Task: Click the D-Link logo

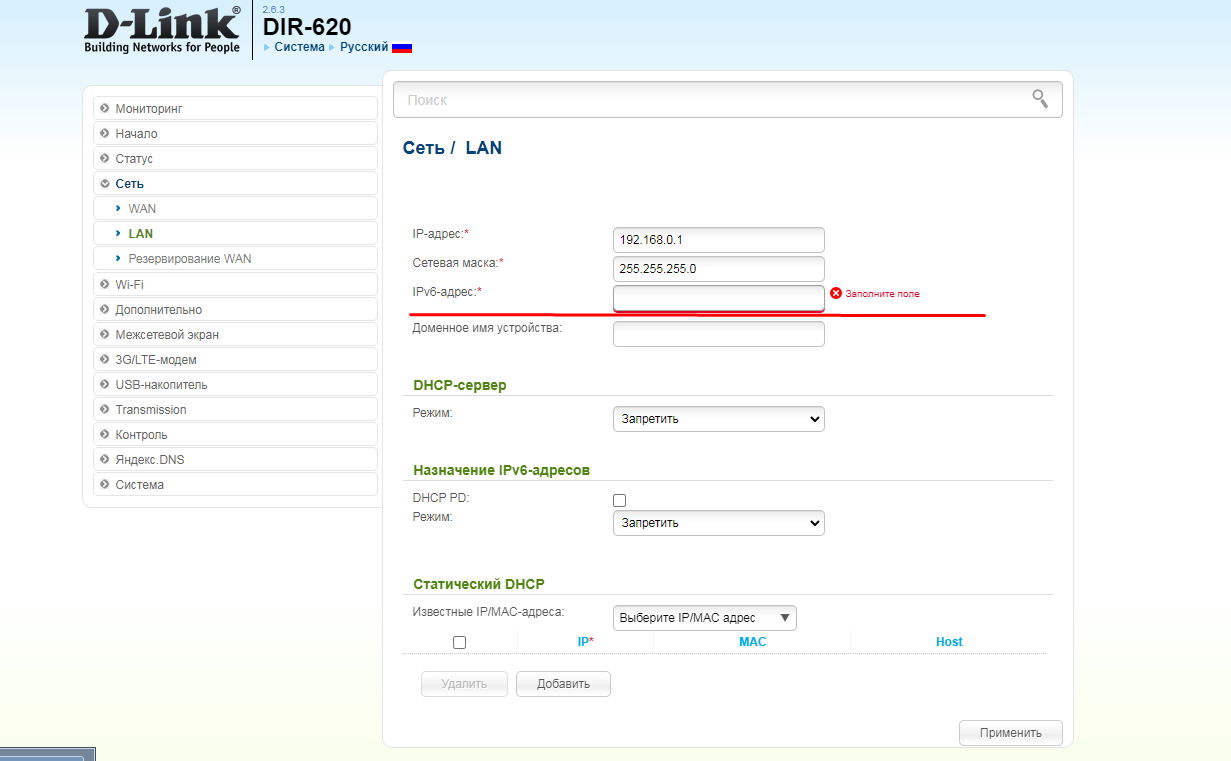Action: tap(163, 30)
